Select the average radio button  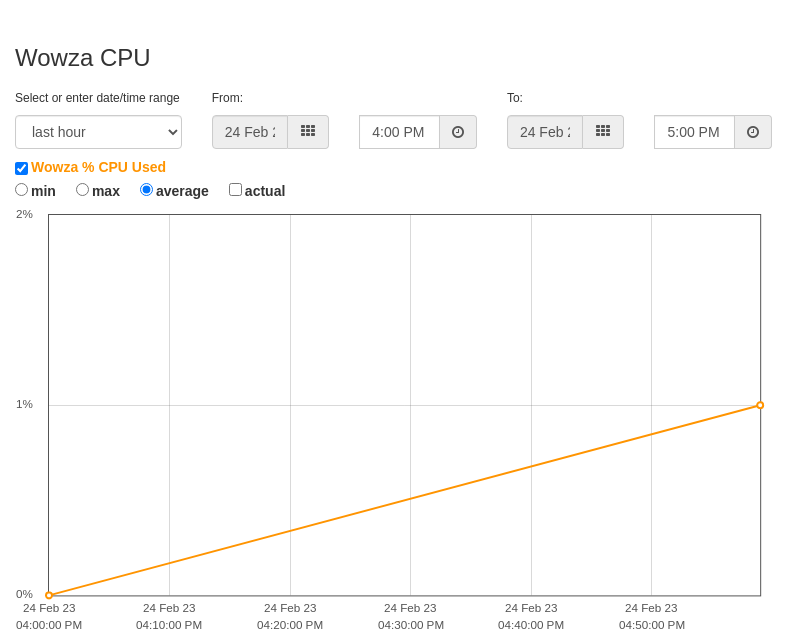pos(146,190)
